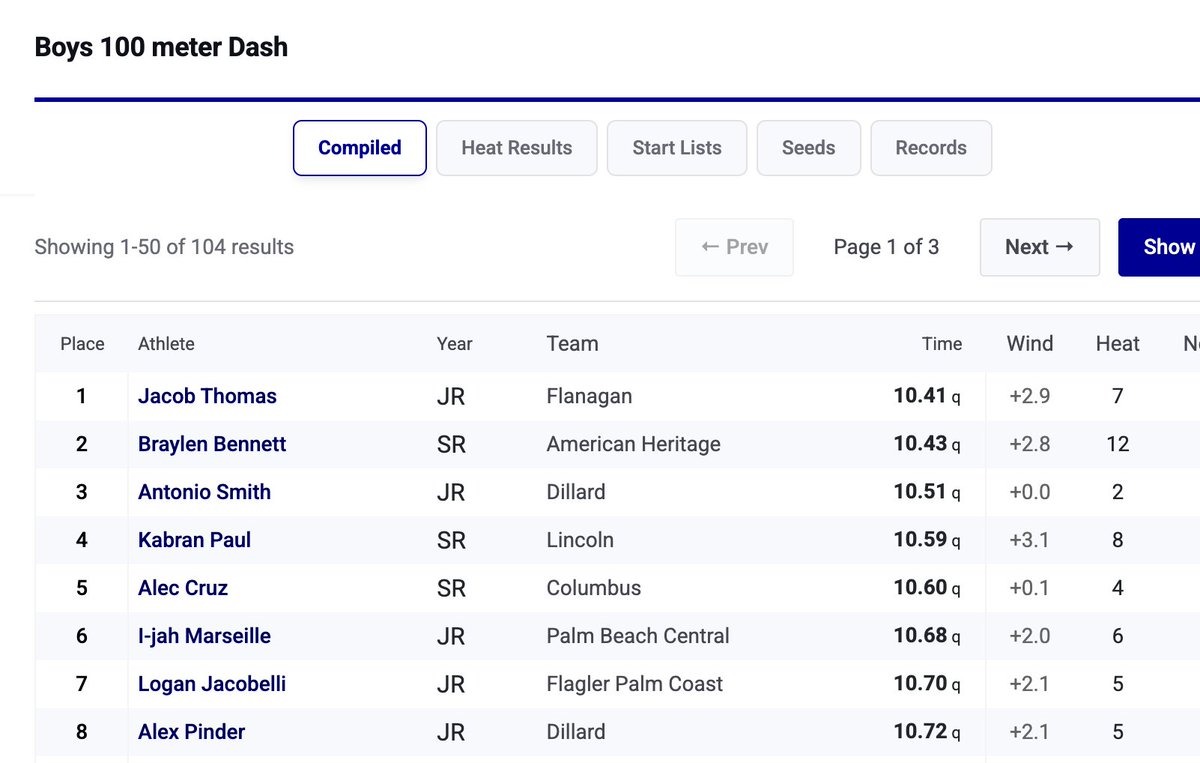Open athlete Alex Pinder
The height and width of the screenshot is (763, 1200).
point(192,732)
